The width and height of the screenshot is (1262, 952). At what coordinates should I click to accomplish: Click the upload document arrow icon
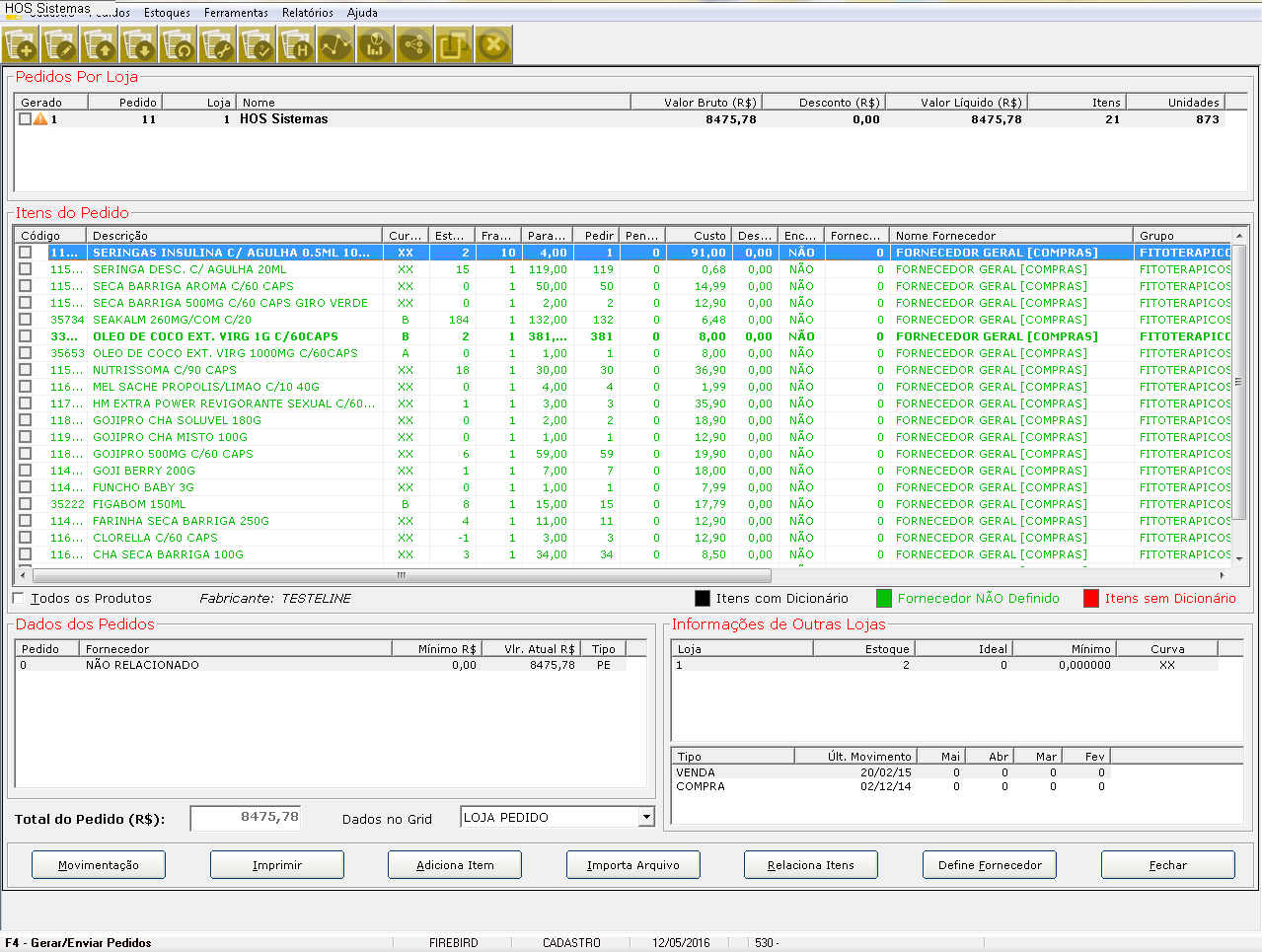[100, 45]
